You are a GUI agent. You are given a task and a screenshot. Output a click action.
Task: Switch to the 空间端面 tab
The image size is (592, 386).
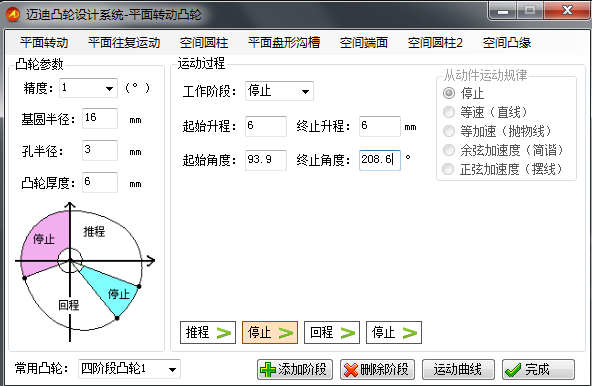[364, 42]
